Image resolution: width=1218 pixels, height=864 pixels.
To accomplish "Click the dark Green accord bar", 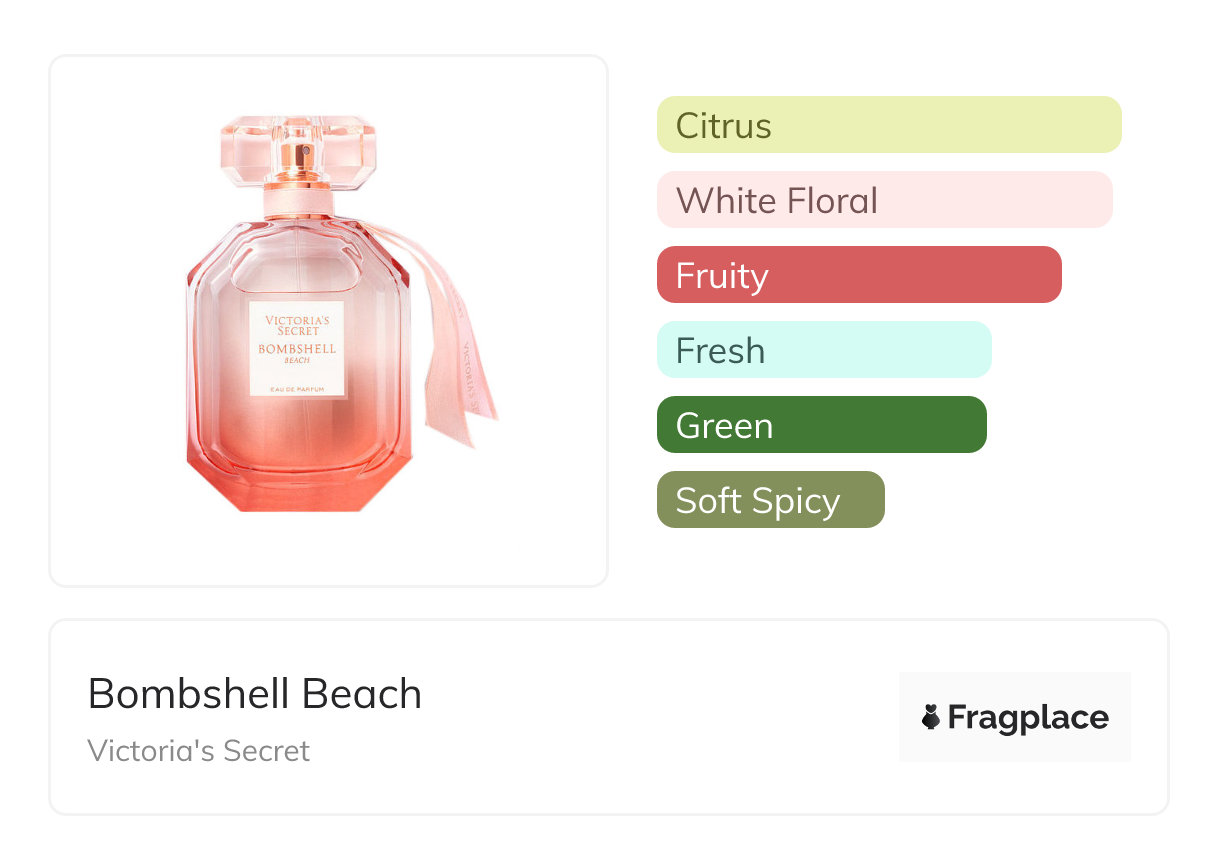I will (821, 425).
